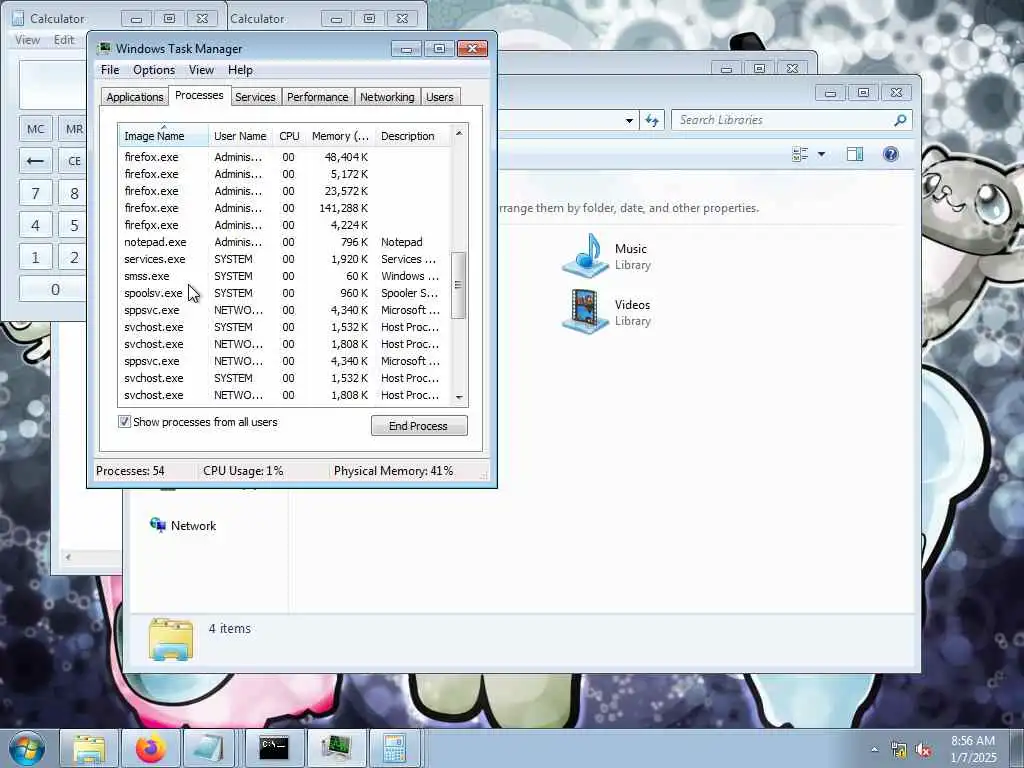
Task: Click the process list scroll down arrow
Action: pyautogui.click(x=459, y=397)
